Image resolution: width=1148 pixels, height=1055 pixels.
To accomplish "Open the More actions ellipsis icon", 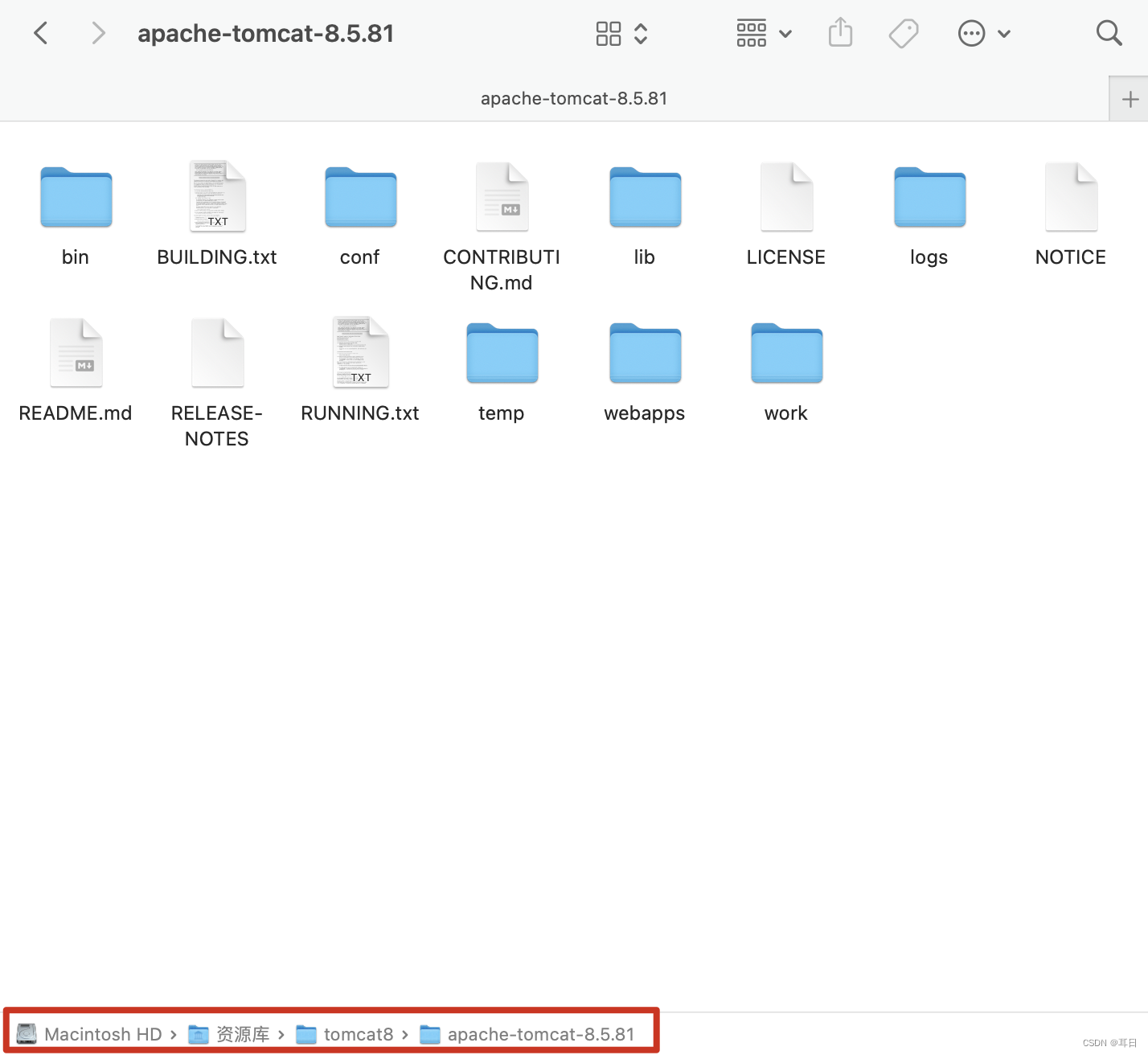I will 971,34.
